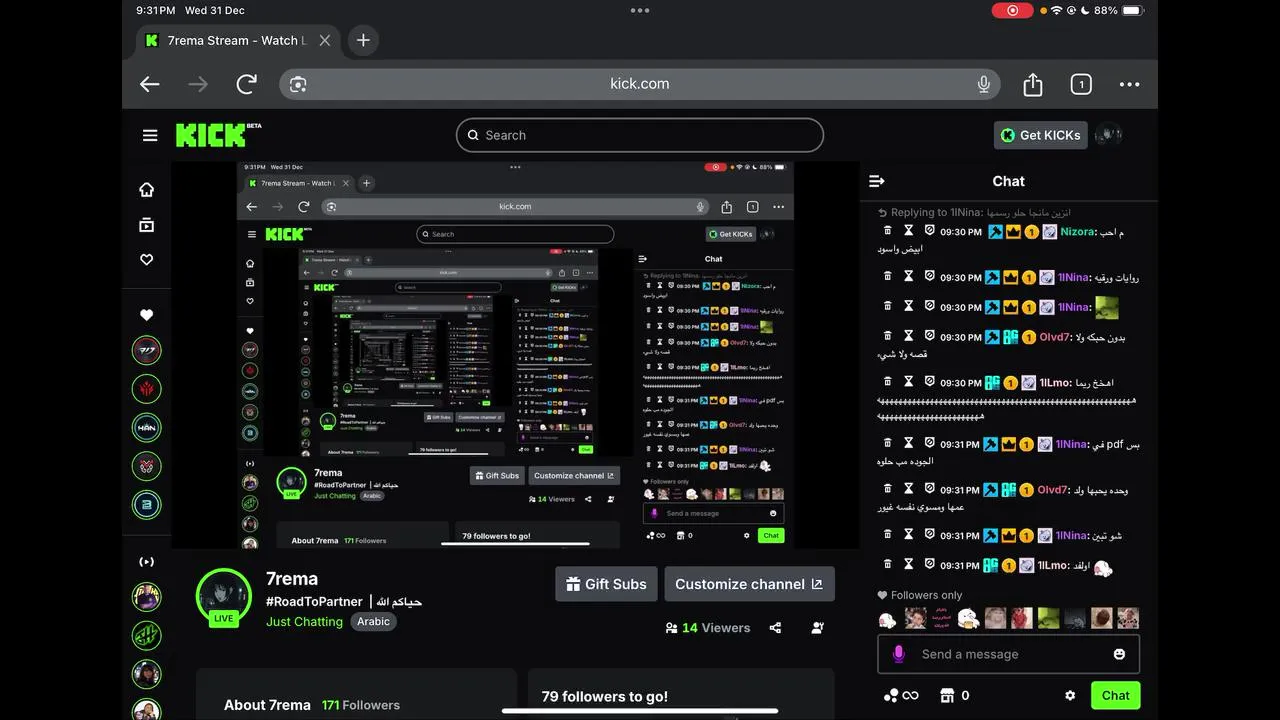
Task: Click the 7rema channel avatar
Action: [x=224, y=597]
